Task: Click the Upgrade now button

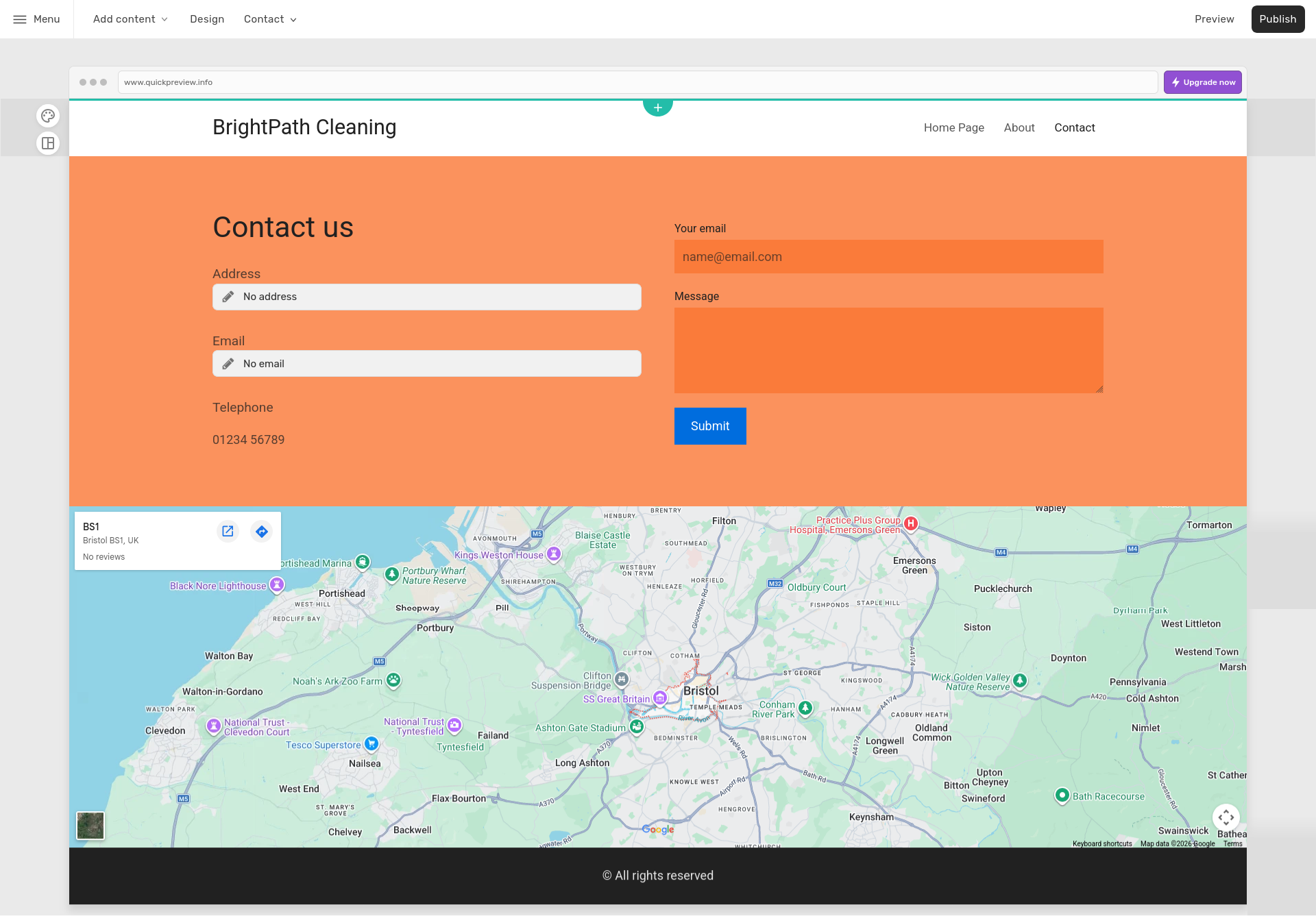Action: pos(1203,82)
